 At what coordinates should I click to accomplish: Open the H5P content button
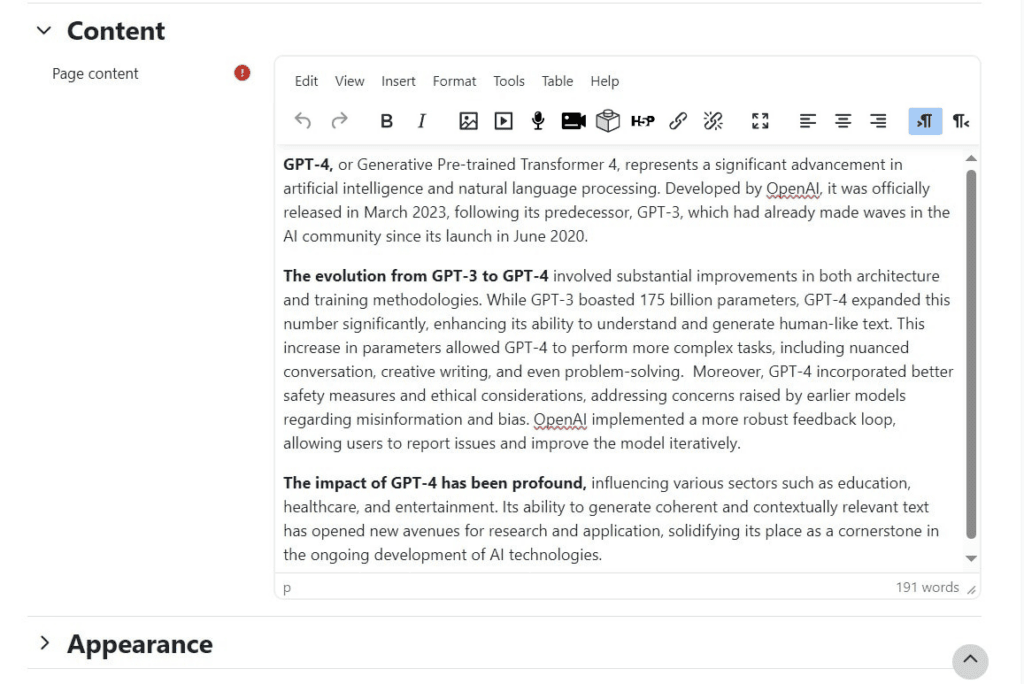point(643,121)
